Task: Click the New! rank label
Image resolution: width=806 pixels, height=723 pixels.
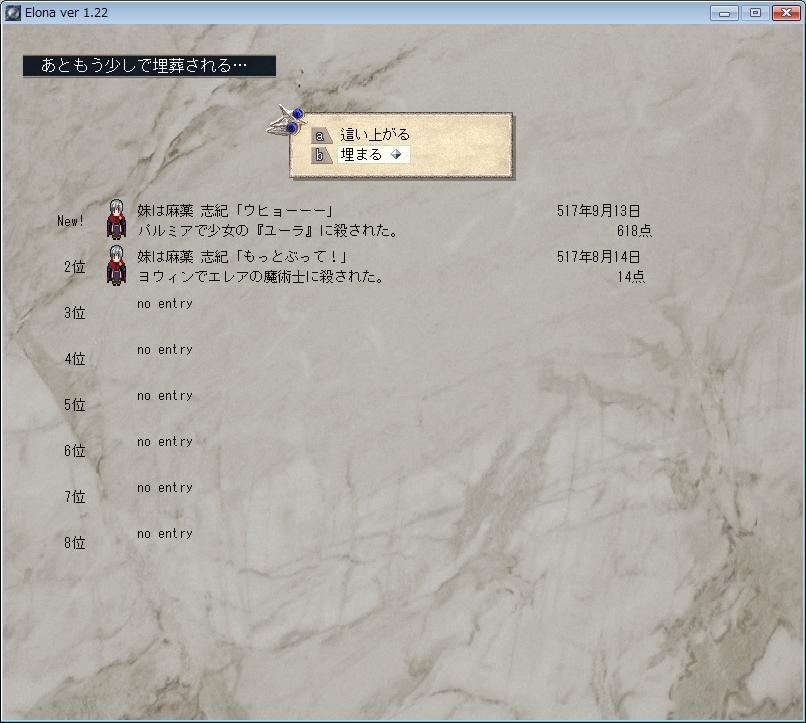Action: click(x=70, y=221)
